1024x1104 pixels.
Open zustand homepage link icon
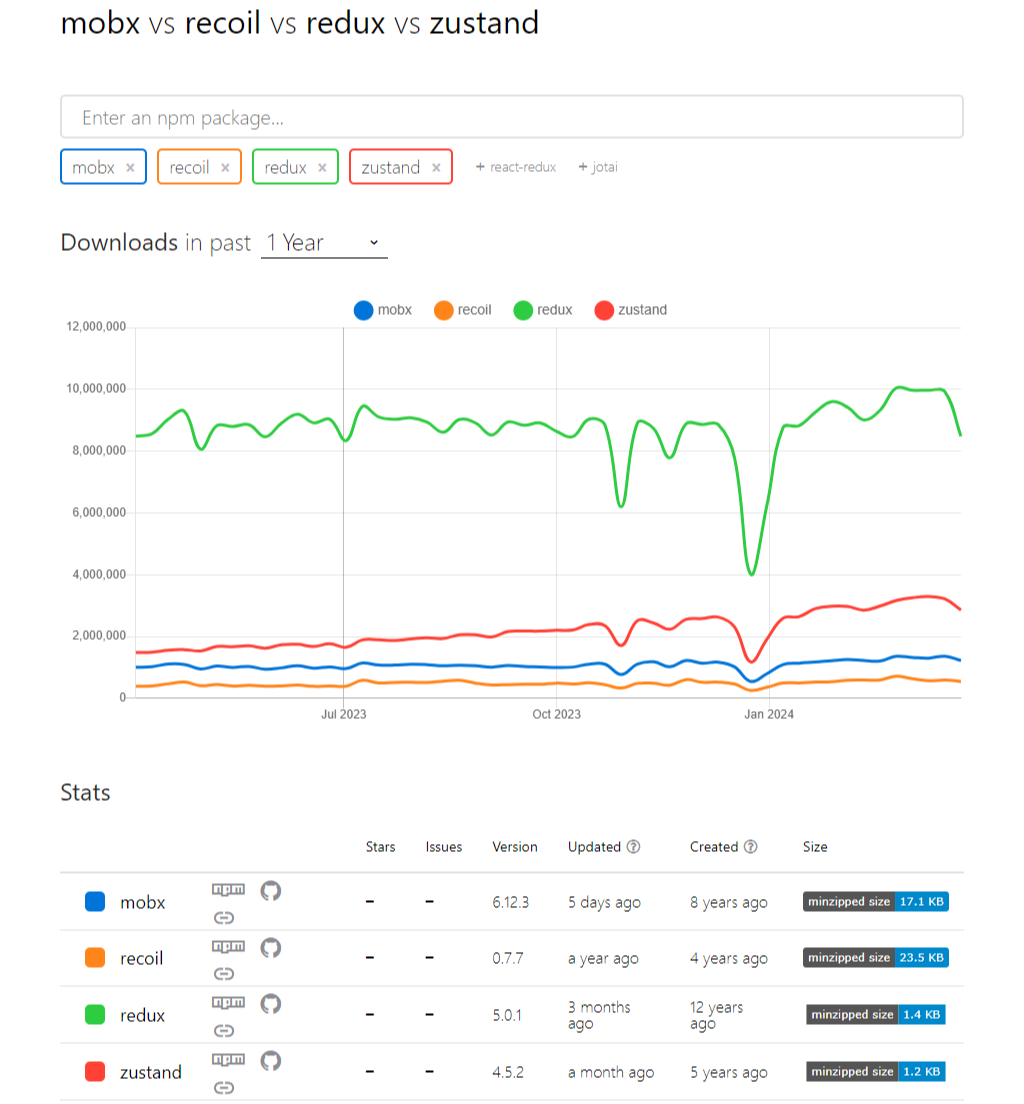point(223,1088)
